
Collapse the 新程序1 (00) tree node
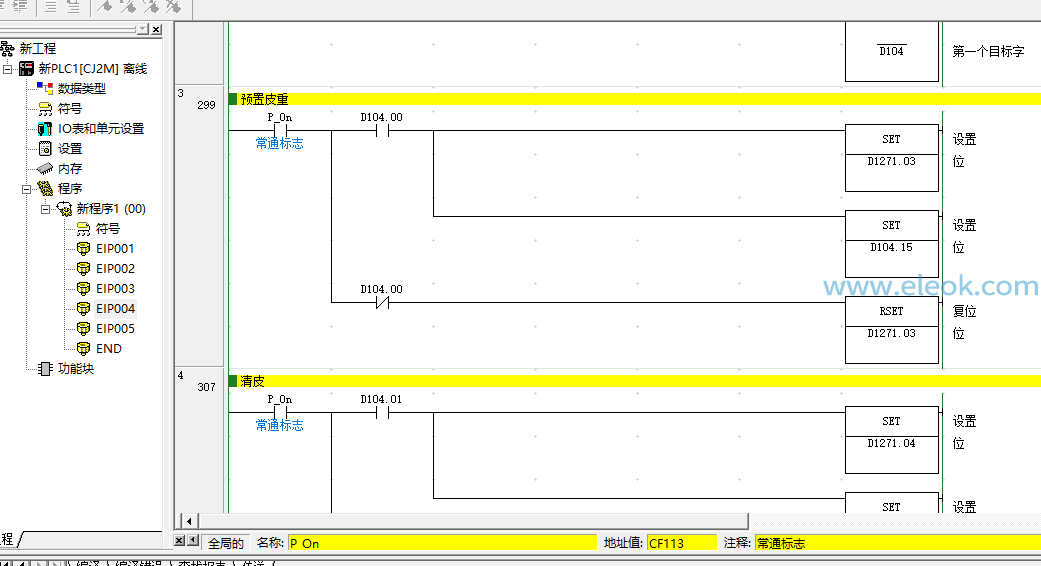point(45,209)
